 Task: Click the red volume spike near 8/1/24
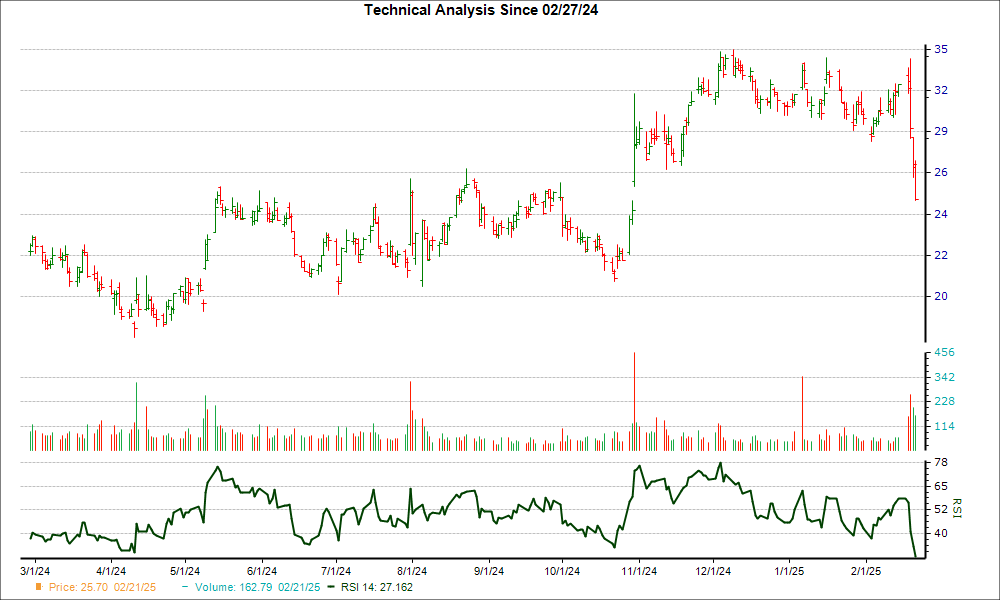click(411, 410)
